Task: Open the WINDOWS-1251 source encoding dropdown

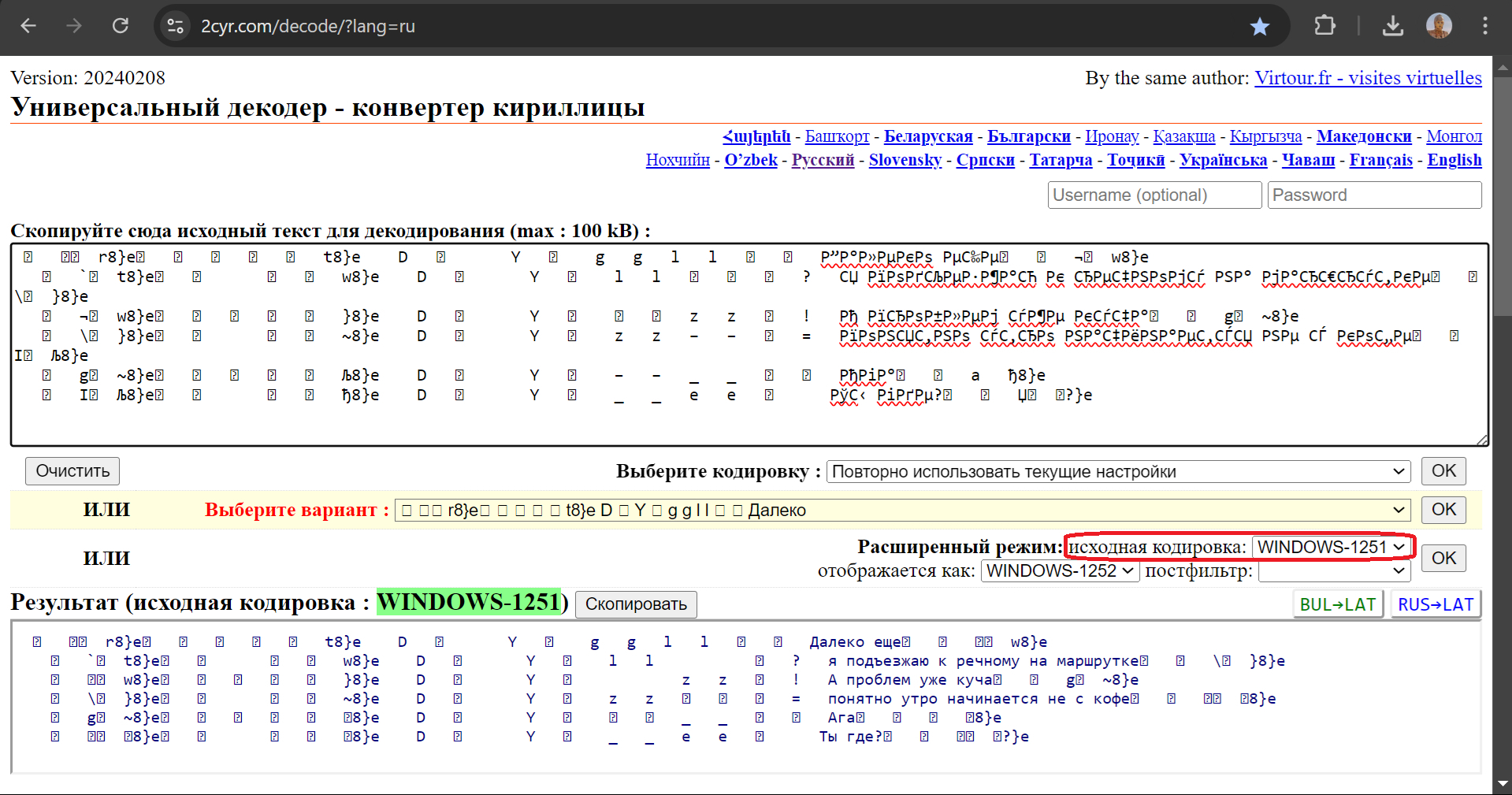Action: coord(1331,547)
